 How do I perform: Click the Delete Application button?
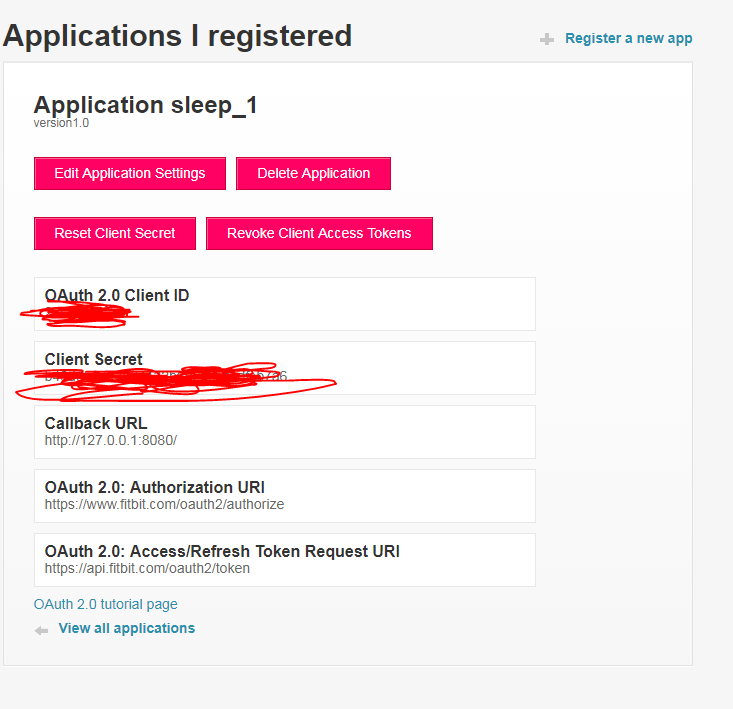tap(313, 173)
